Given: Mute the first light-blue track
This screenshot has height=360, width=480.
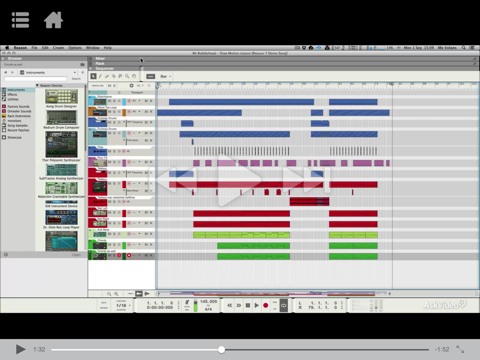Looking at the screenshot, I should (x=110, y=101).
